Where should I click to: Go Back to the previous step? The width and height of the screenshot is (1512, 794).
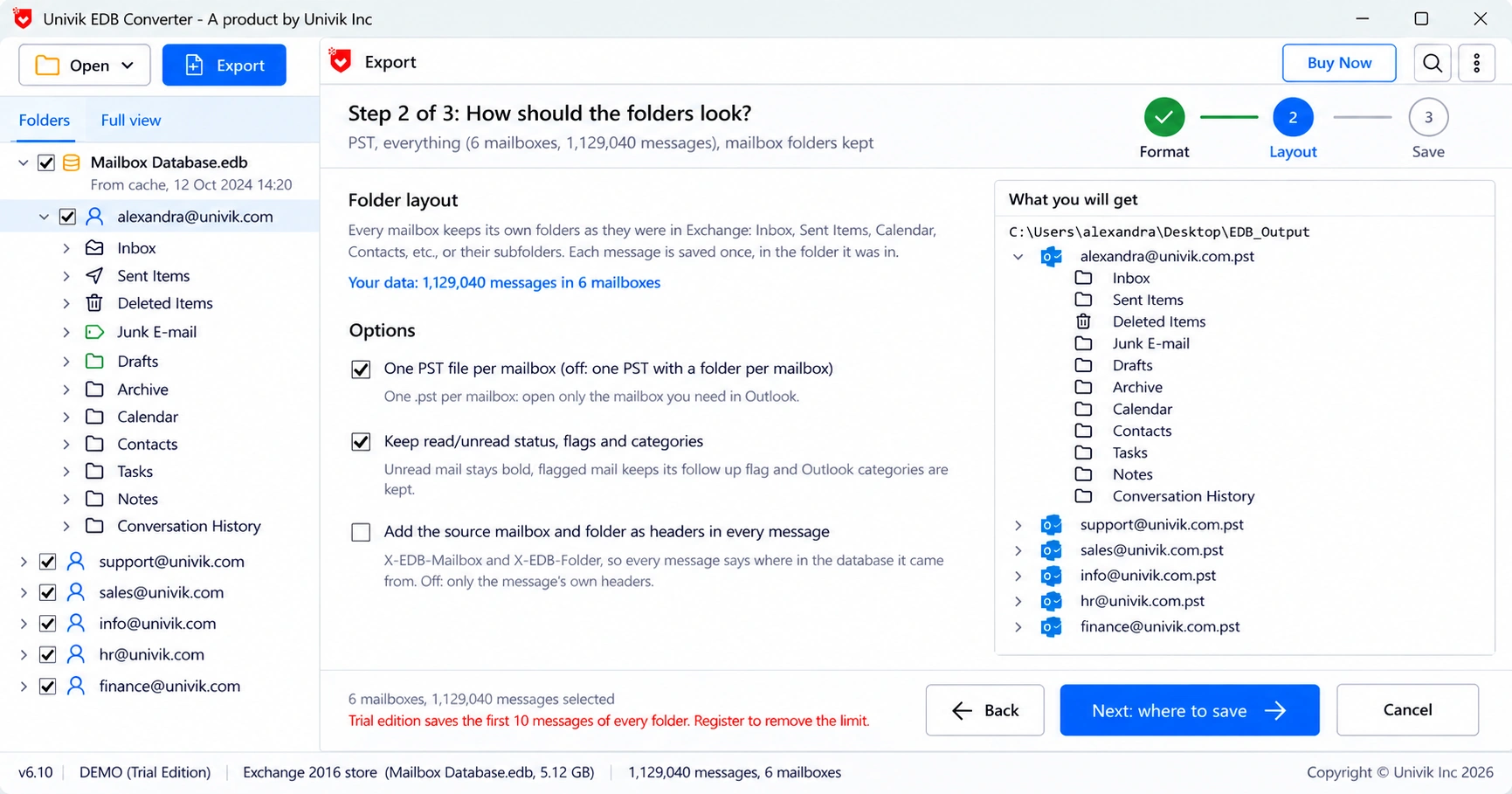[x=985, y=710]
